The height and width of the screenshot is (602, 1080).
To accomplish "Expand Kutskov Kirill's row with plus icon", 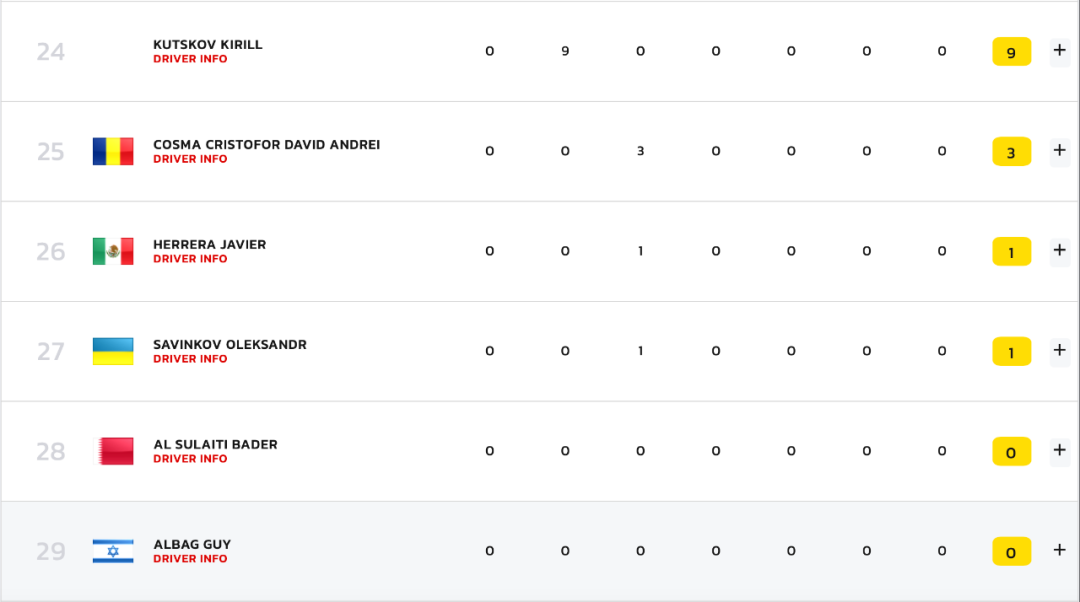I will [1059, 51].
